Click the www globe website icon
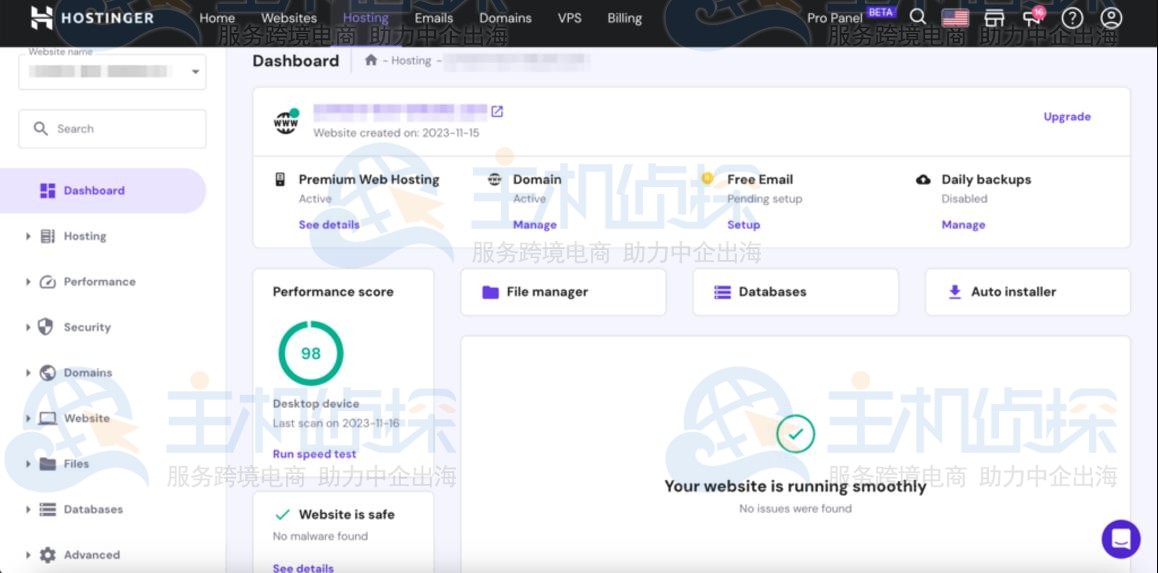Viewport: 1158px width, 573px height. click(x=286, y=122)
